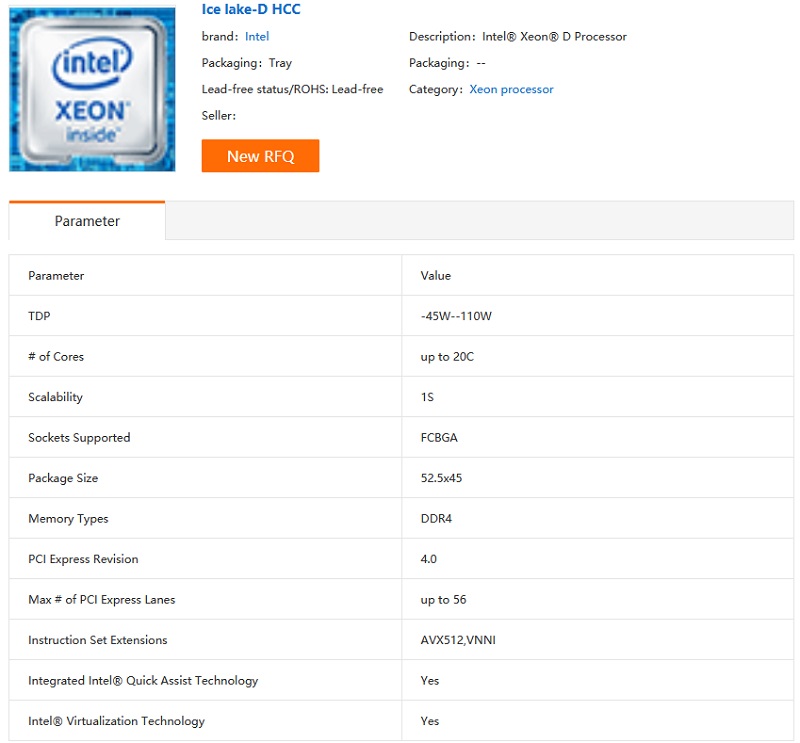This screenshot has width=800, height=743.
Task: Click the Yes value for Quick Assist Technology
Action: point(430,681)
